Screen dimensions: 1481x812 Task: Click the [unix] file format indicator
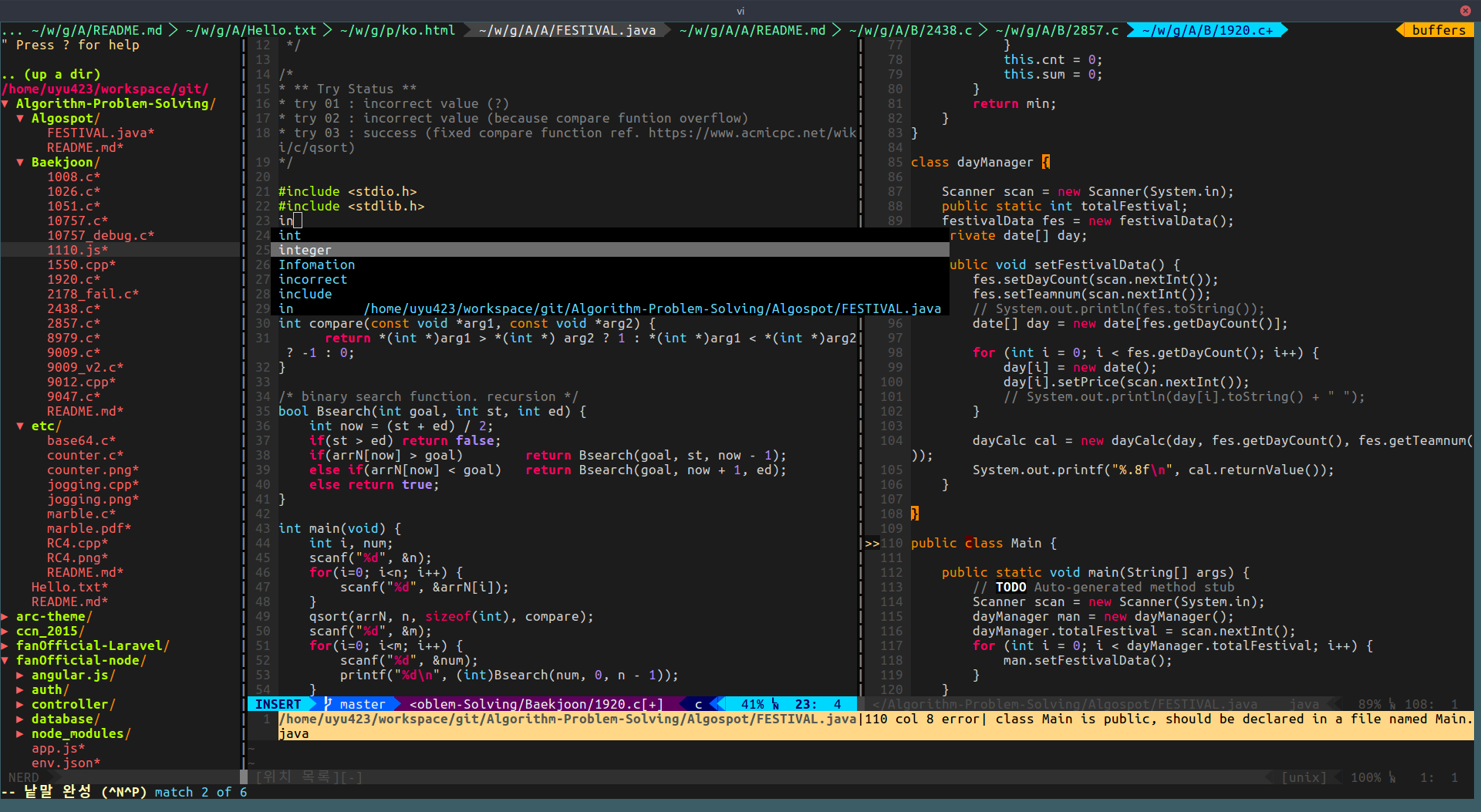pos(1304,777)
